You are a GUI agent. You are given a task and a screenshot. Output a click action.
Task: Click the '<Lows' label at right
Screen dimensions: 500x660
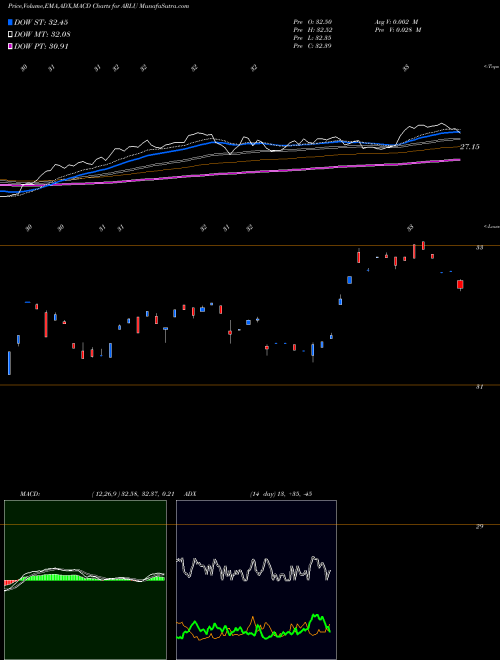click(491, 226)
